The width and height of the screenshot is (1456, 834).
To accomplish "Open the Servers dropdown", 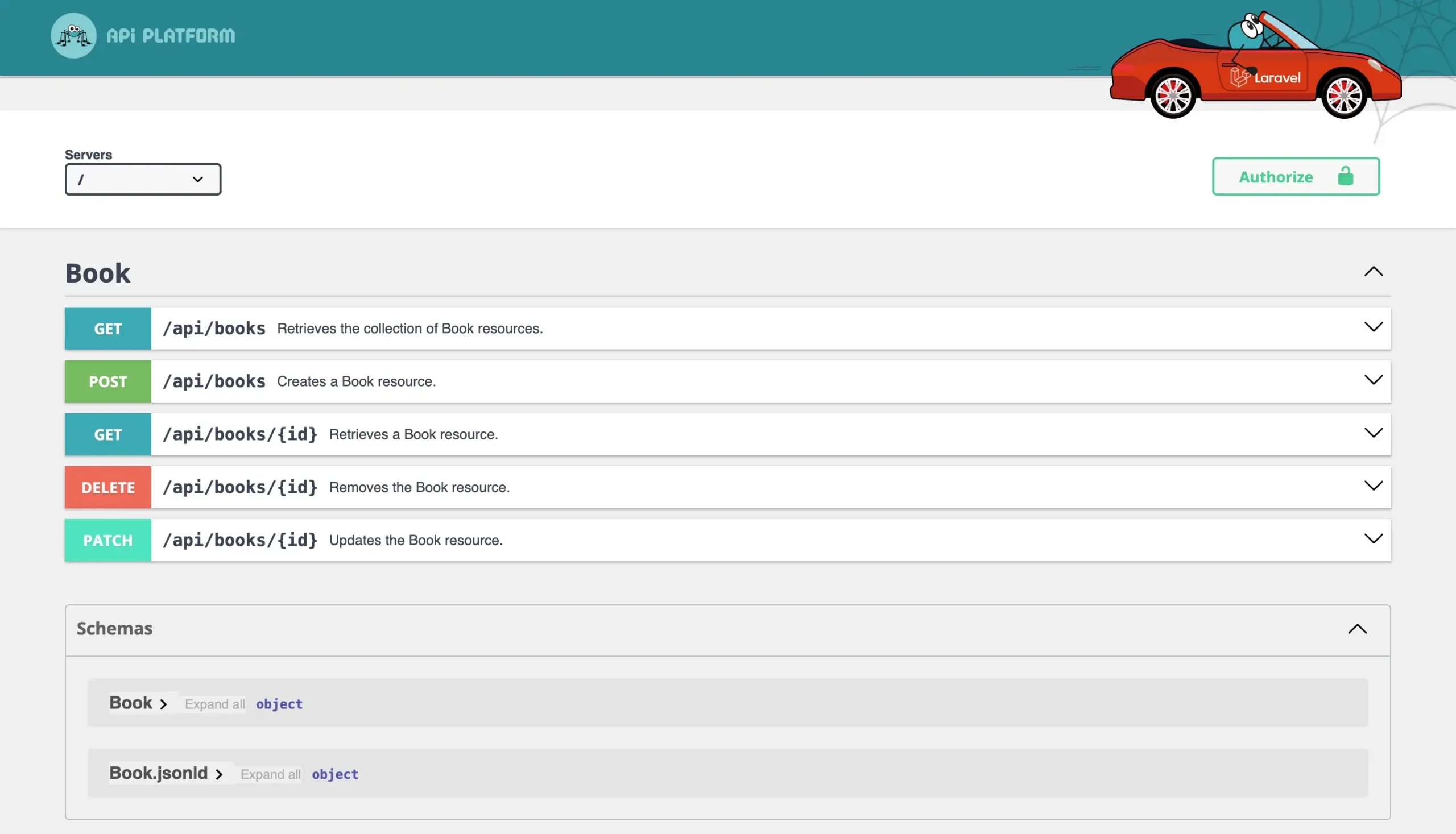I will coord(143,179).
